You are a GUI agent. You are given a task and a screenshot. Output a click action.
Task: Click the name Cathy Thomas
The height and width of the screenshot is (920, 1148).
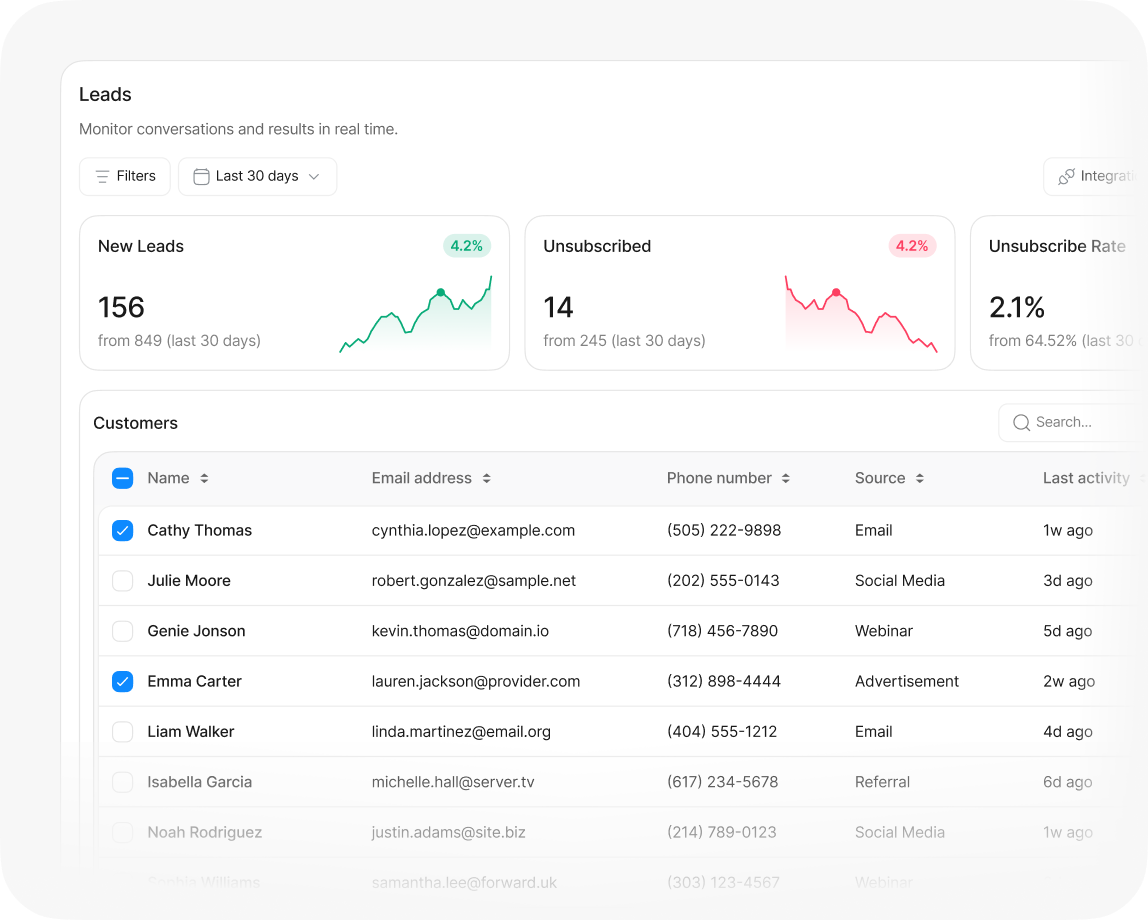199,531
